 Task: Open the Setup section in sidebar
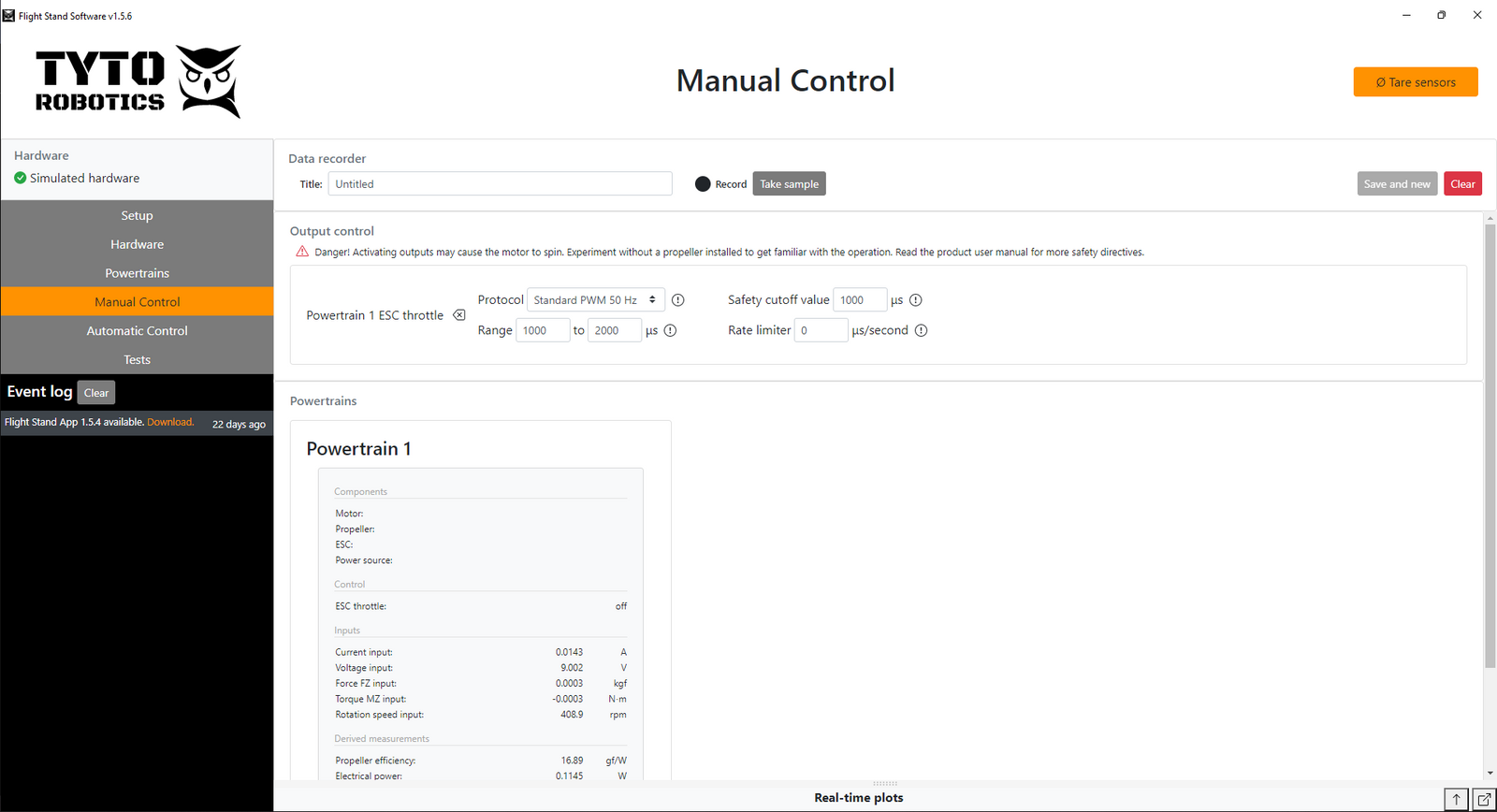pos(137,216)
